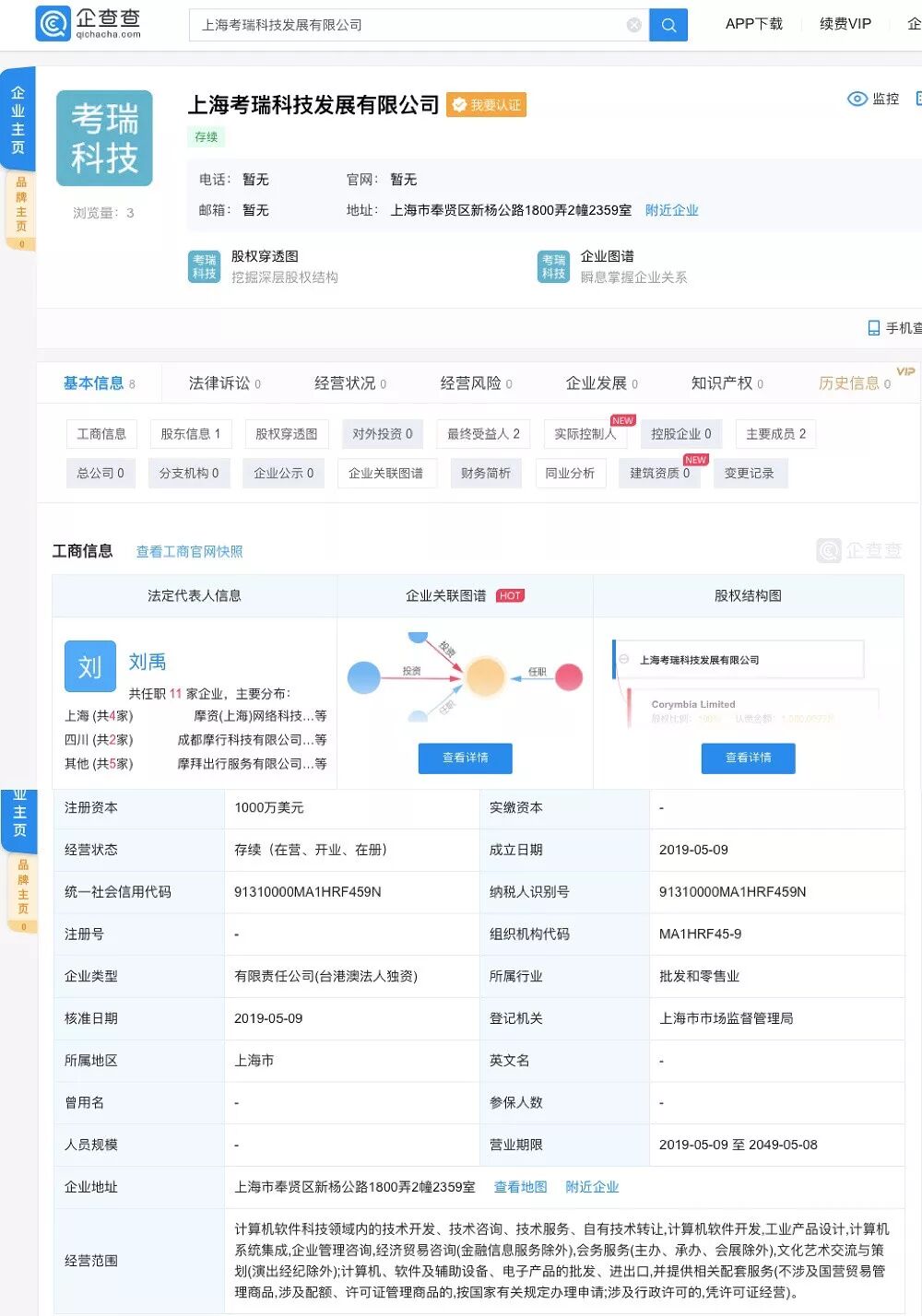Open the 续费VIP link
922x1316 pixels.
tap(845, 24)
